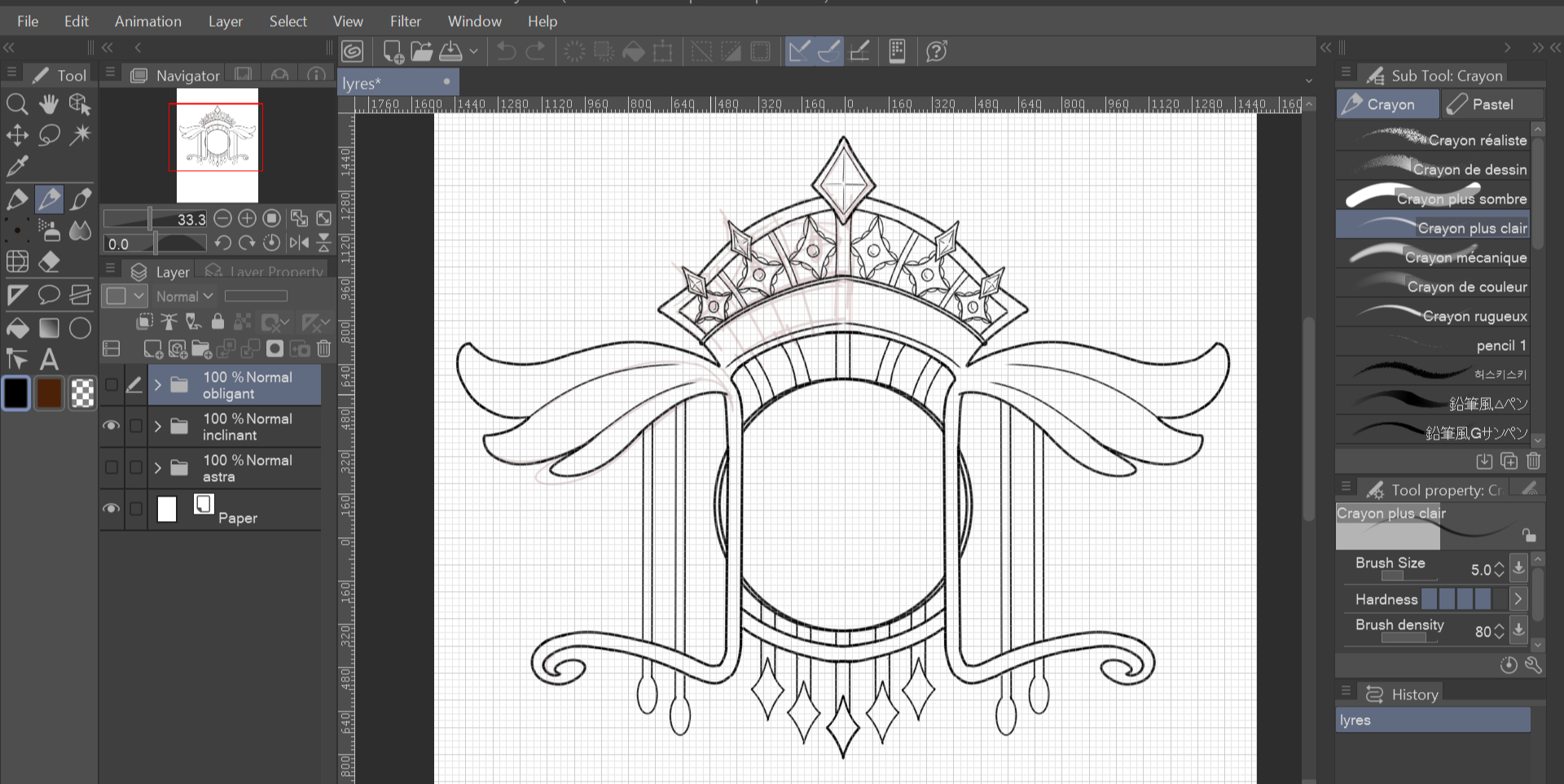Select the Eraser tool
The image size is (1564, 784).
(49, 262)
